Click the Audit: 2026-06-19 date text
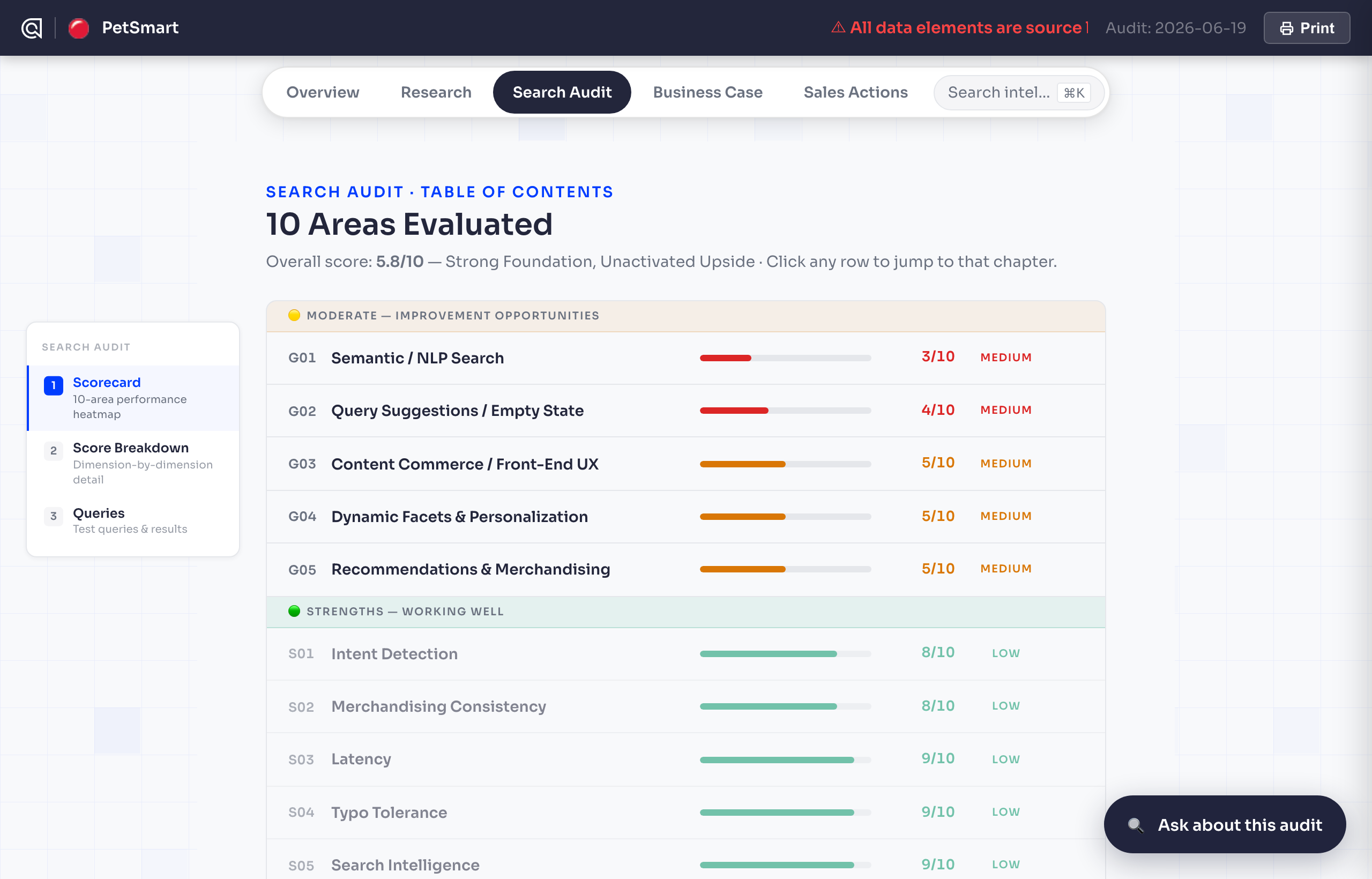1372x879 pixels. click(1176, 28)
